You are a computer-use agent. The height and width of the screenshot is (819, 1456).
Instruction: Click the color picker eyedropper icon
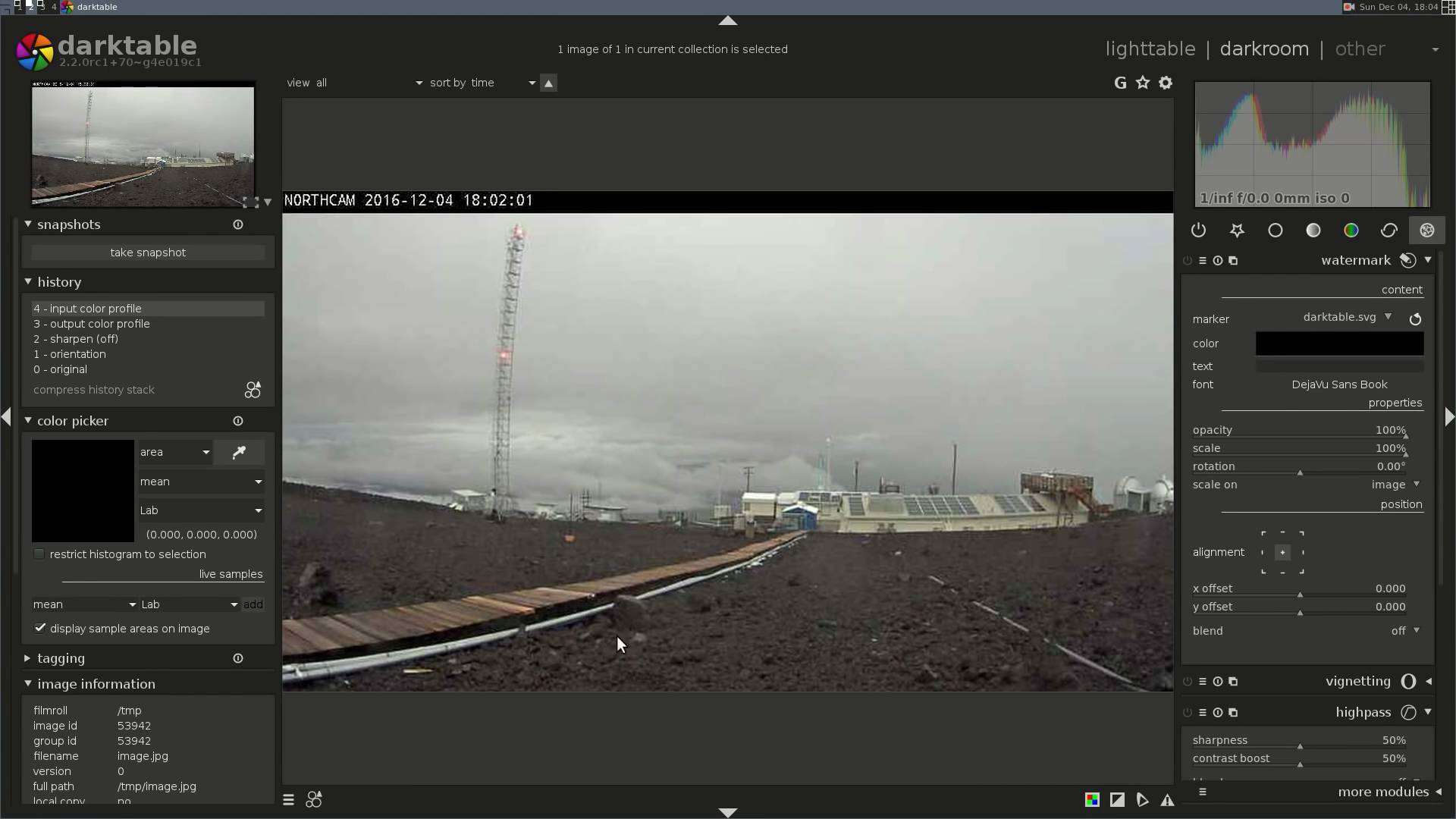(x=239, y=453)
